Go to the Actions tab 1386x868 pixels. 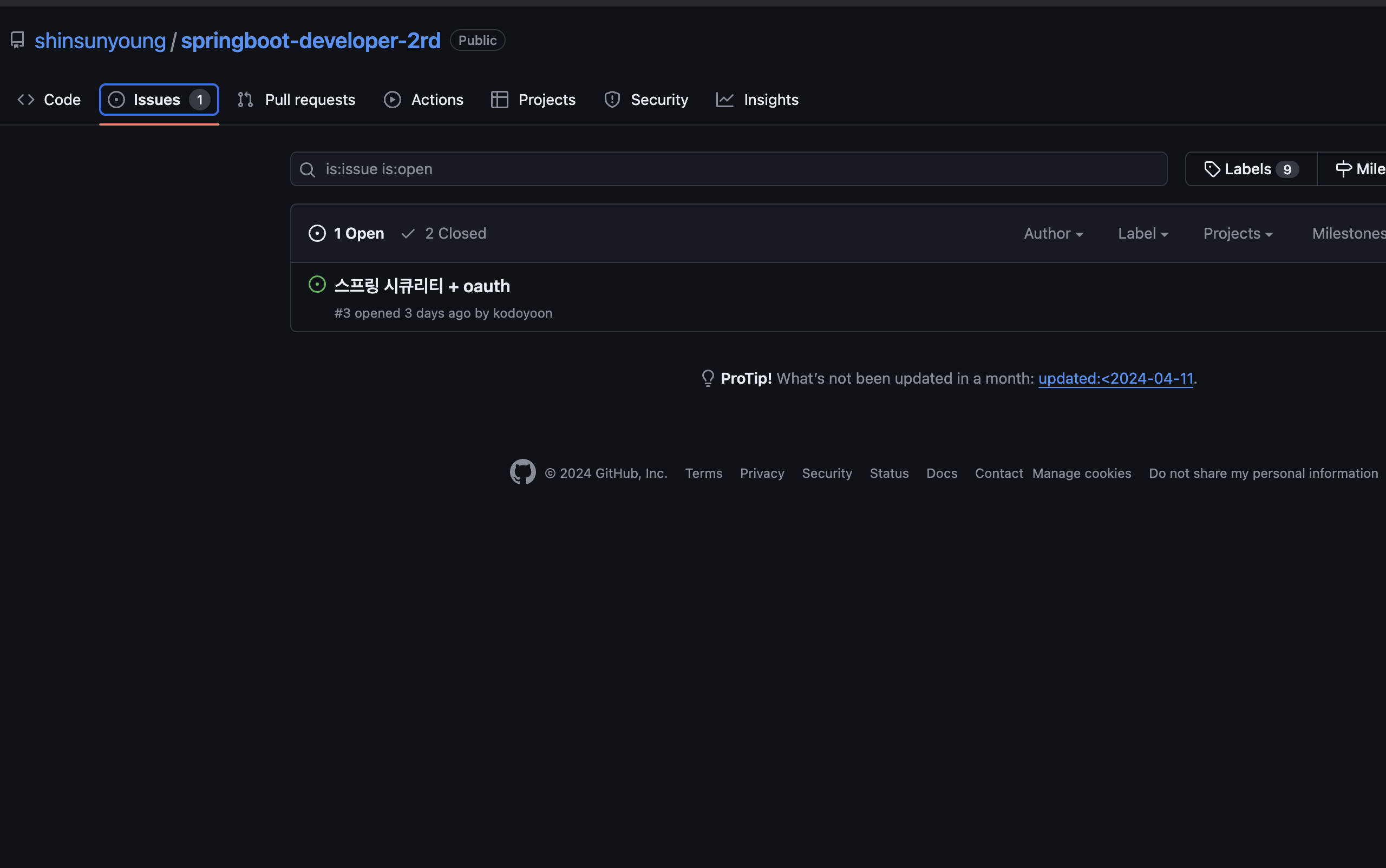pos(423,100)
